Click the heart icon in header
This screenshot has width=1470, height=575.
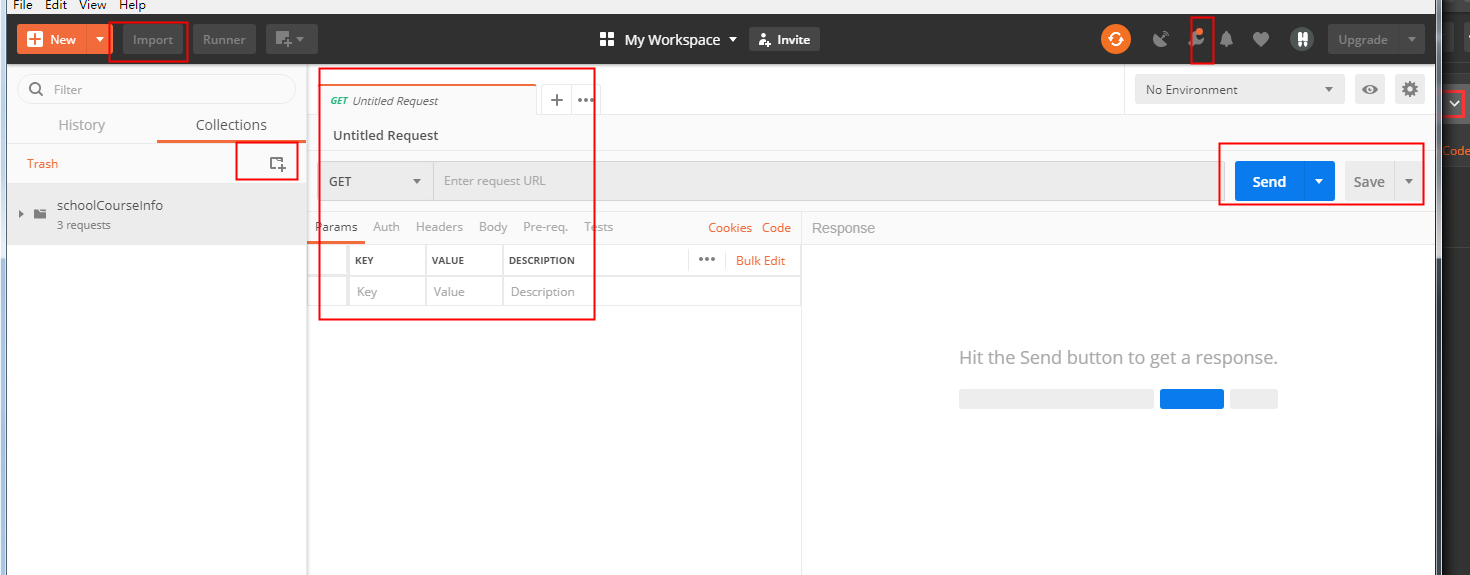click(1261, 40)
